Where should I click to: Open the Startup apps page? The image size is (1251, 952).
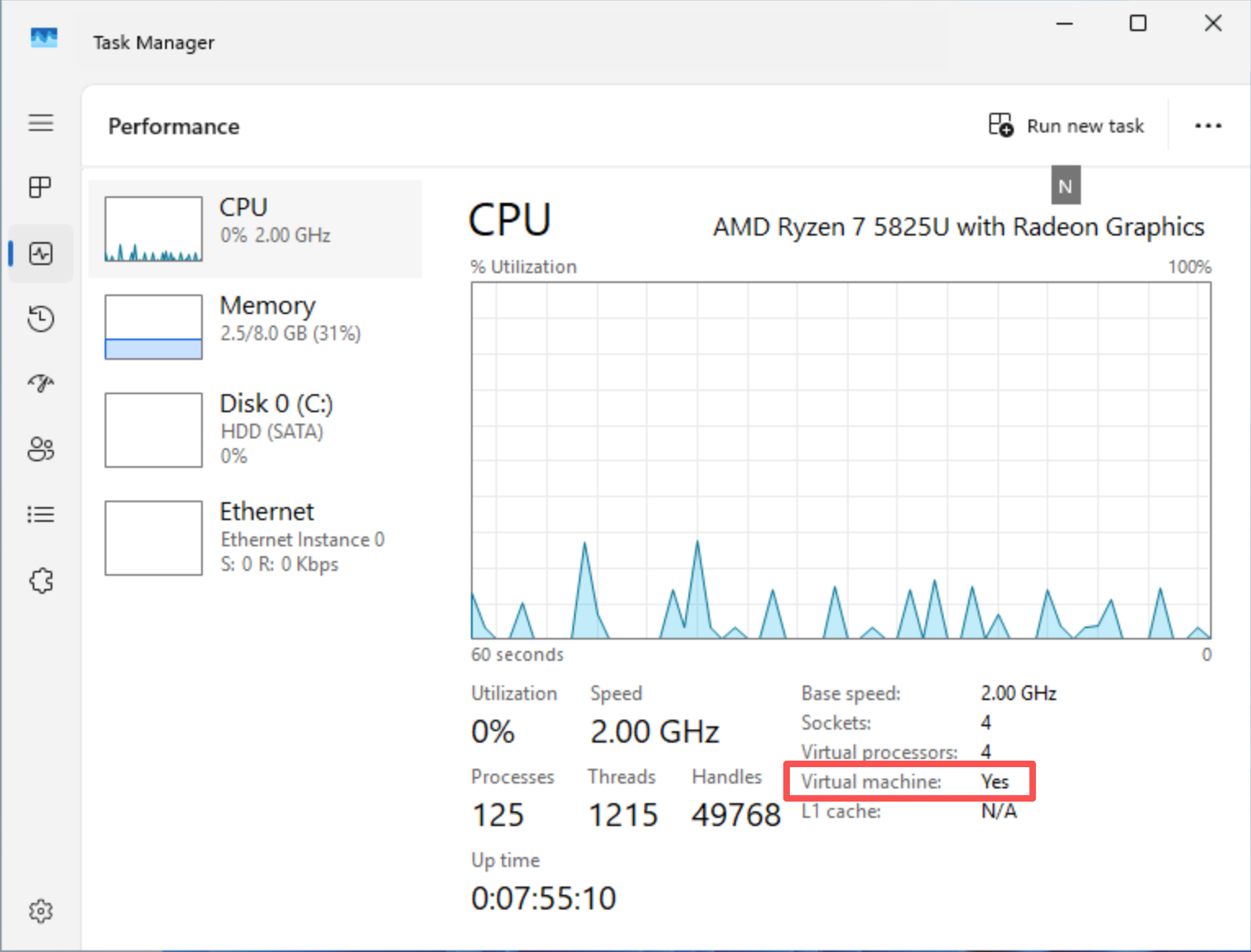[x=40, y=384]
